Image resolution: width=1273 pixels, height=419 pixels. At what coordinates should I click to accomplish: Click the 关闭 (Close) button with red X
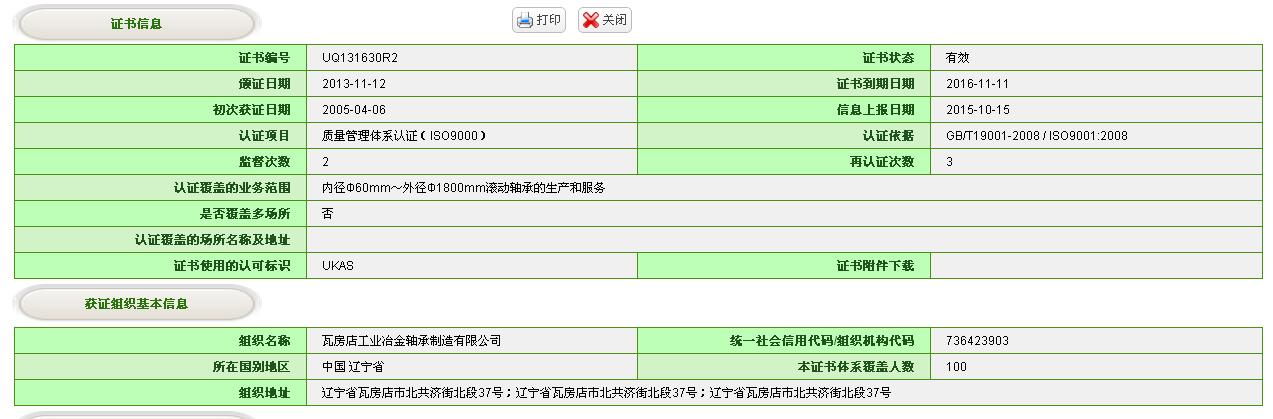coord(605,20)
